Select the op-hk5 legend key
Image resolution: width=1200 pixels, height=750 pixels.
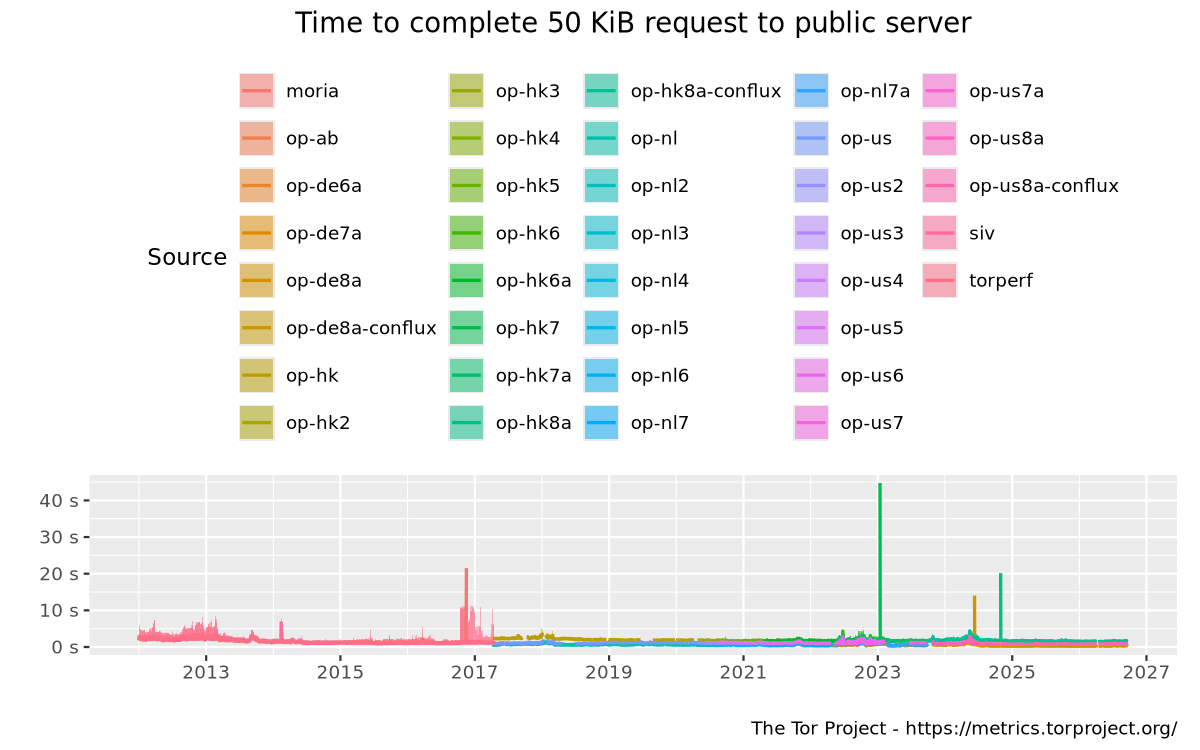pos(466,186)
